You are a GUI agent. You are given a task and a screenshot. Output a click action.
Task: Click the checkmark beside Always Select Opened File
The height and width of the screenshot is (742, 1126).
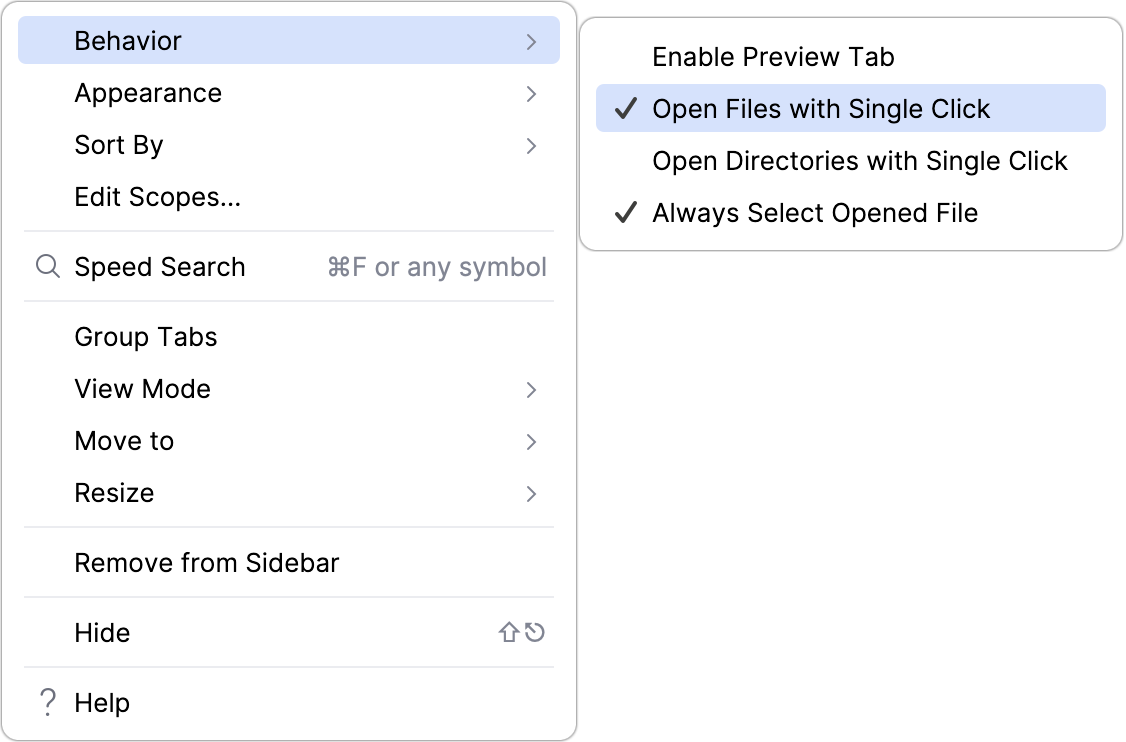point(624,212)
